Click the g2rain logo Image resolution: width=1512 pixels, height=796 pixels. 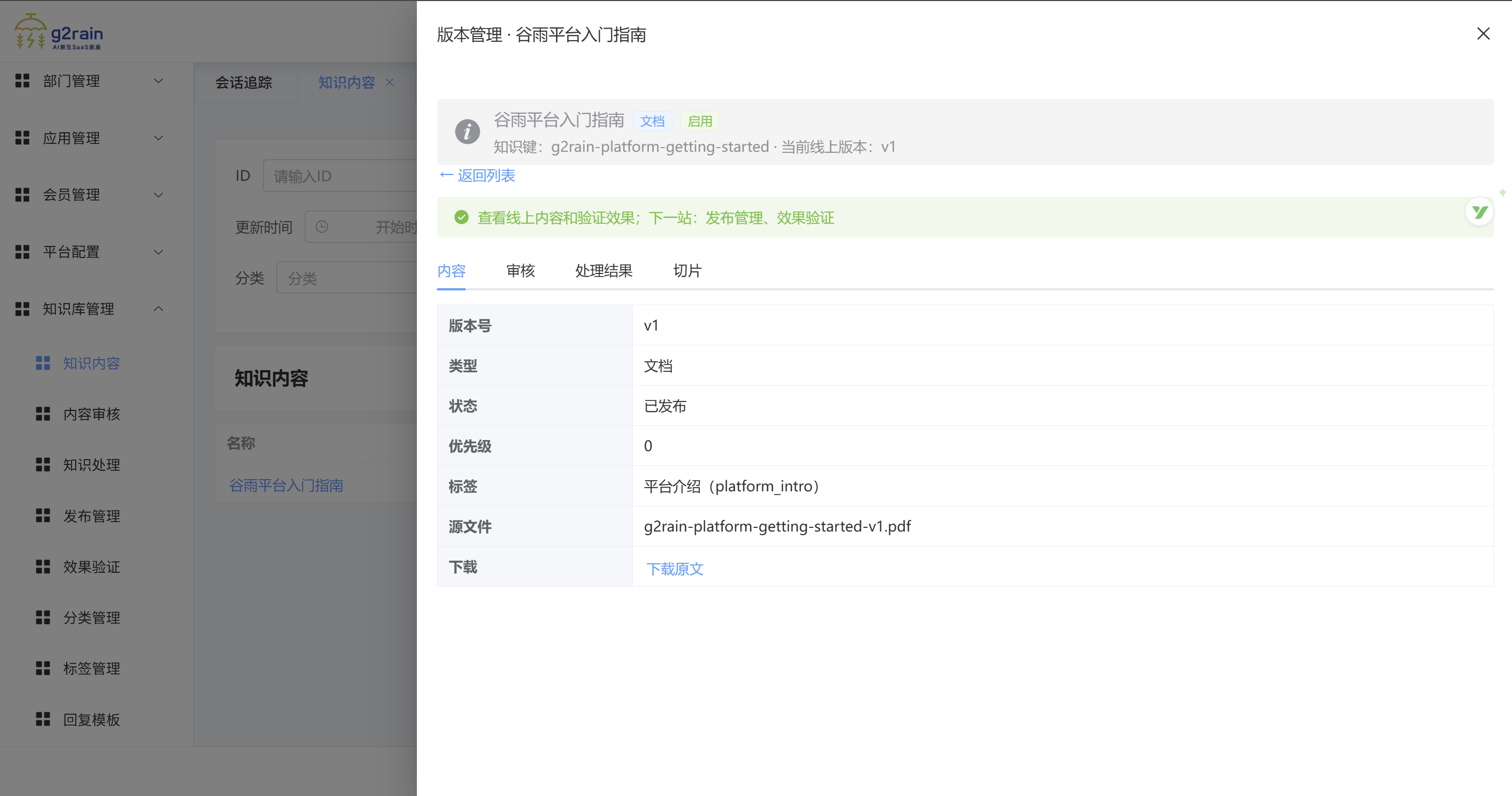[59, 32]
